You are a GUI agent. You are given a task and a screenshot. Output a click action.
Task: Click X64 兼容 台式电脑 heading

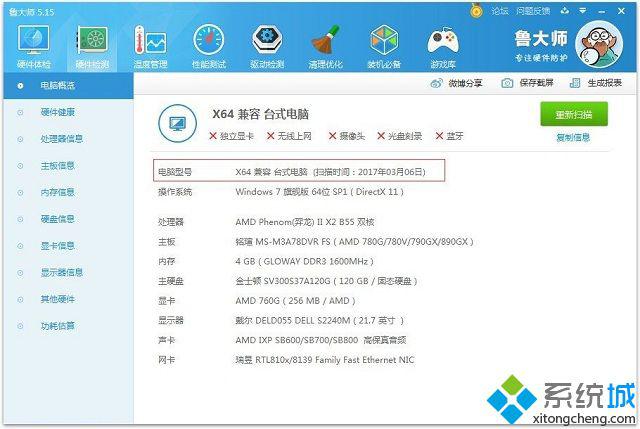(260, 114)
